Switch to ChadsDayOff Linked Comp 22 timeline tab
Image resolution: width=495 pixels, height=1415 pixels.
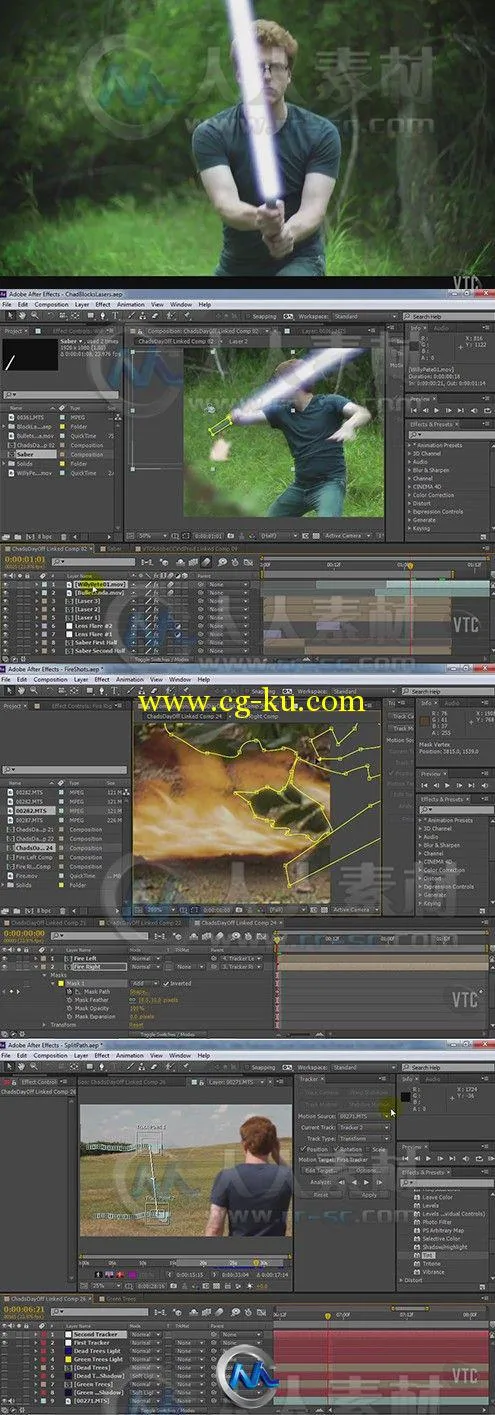coord(145,922)
